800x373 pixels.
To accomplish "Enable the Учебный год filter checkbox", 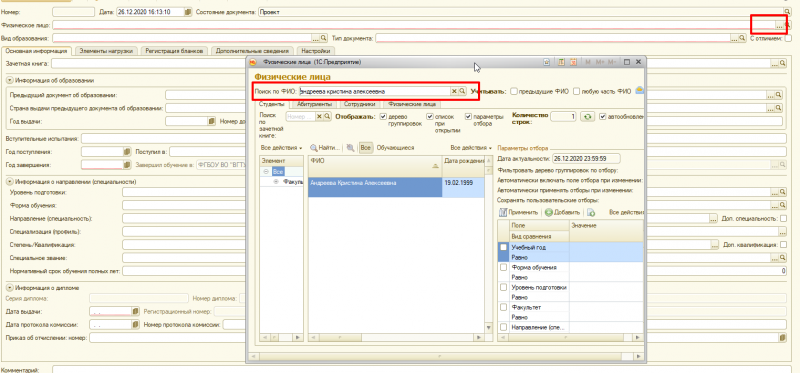I will (504, 247).
